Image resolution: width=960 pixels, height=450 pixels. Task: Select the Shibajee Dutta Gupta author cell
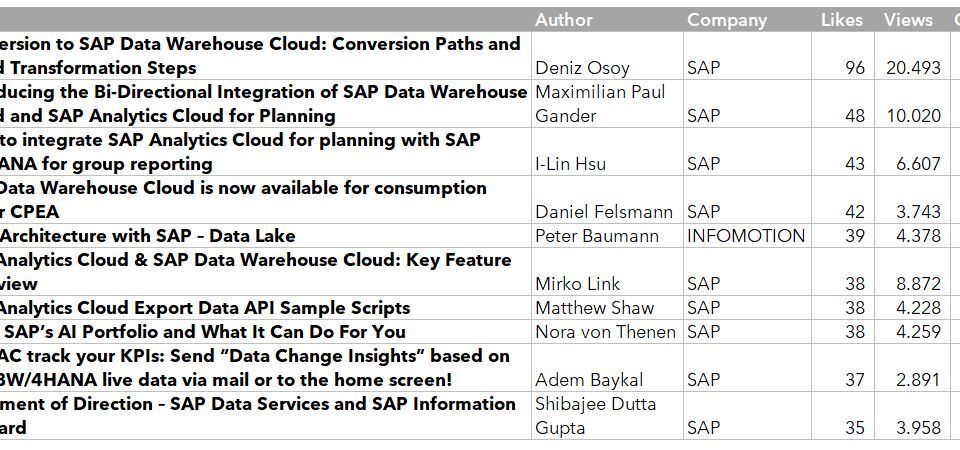click(x=607, y=416)
